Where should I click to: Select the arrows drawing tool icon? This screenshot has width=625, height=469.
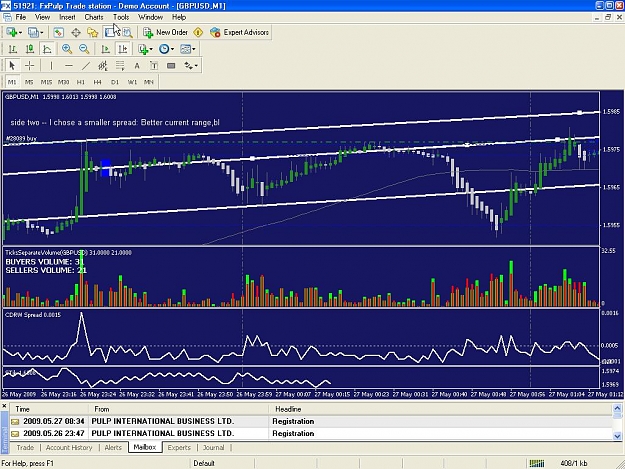click(x=188, y=66)
